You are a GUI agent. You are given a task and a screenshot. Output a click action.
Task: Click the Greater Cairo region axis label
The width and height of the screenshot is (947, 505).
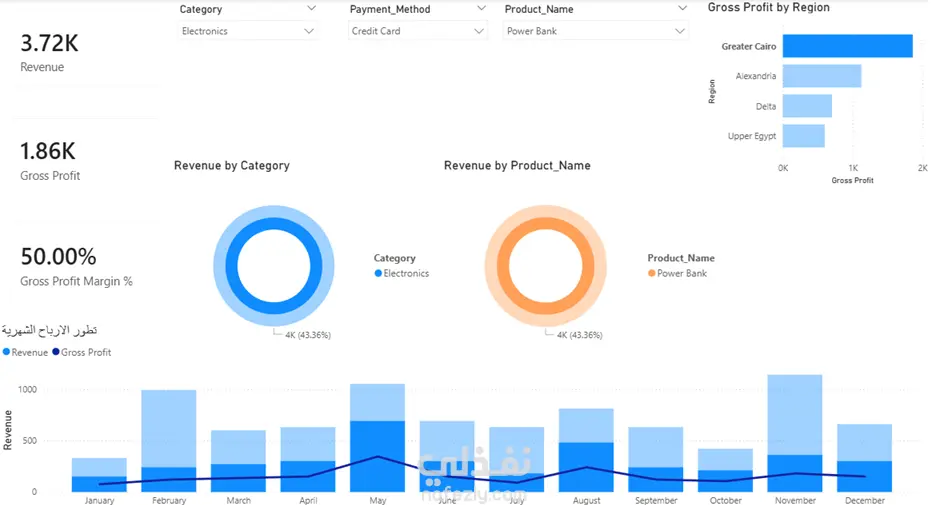tap(749, 46)
